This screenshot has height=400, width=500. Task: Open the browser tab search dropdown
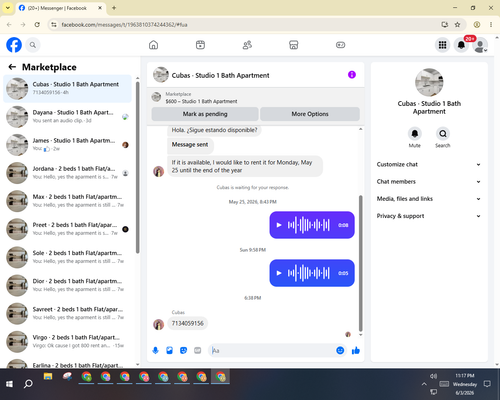click(7, 8)
